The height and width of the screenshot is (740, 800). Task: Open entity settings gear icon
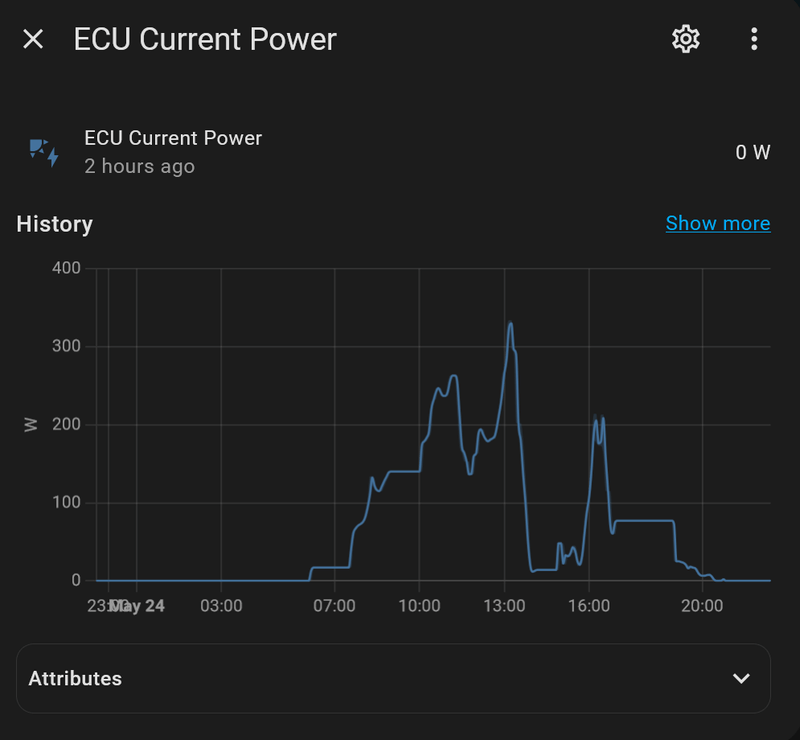(x=685, y=39)
